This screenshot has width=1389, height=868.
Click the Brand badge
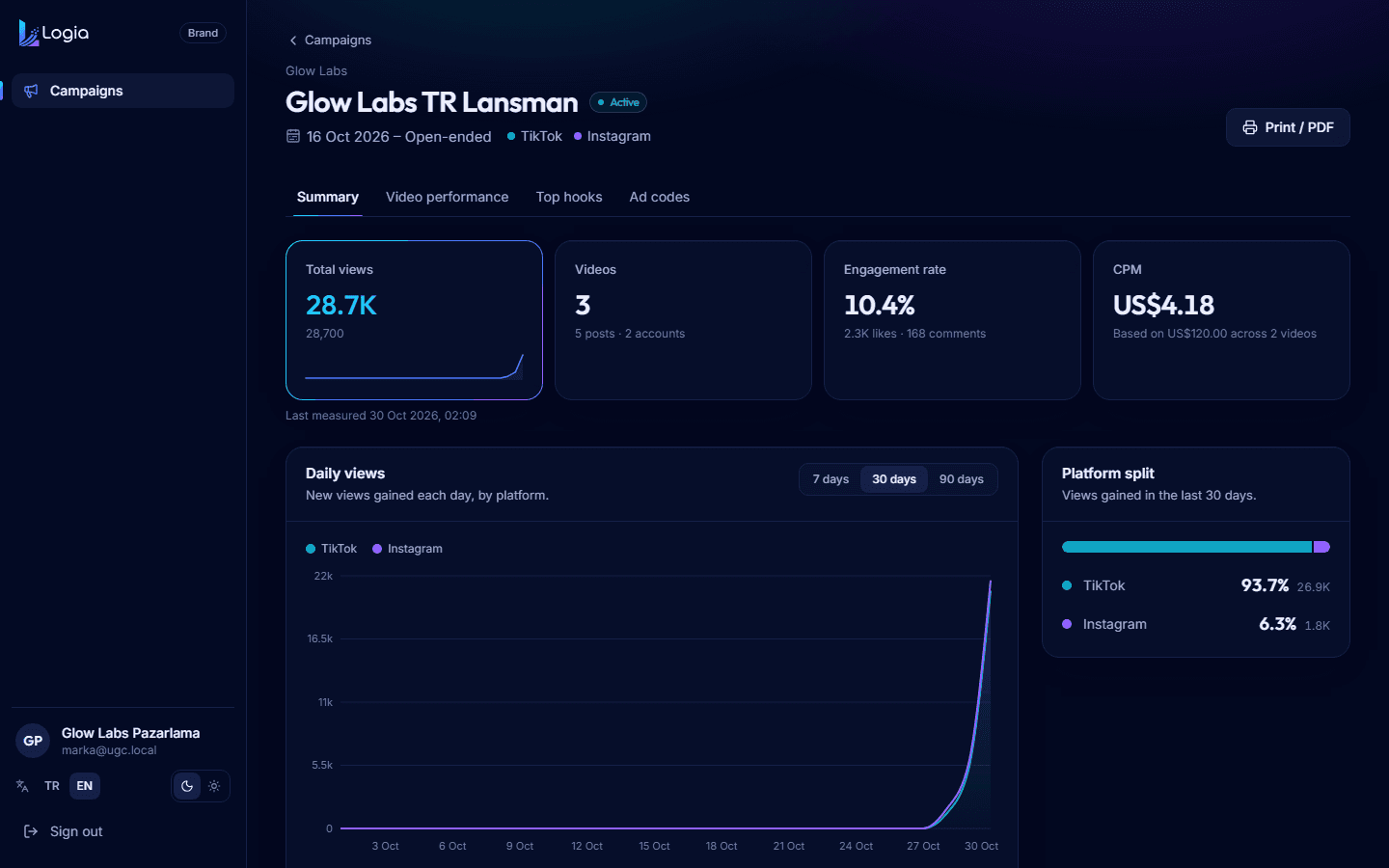point(203,33)
